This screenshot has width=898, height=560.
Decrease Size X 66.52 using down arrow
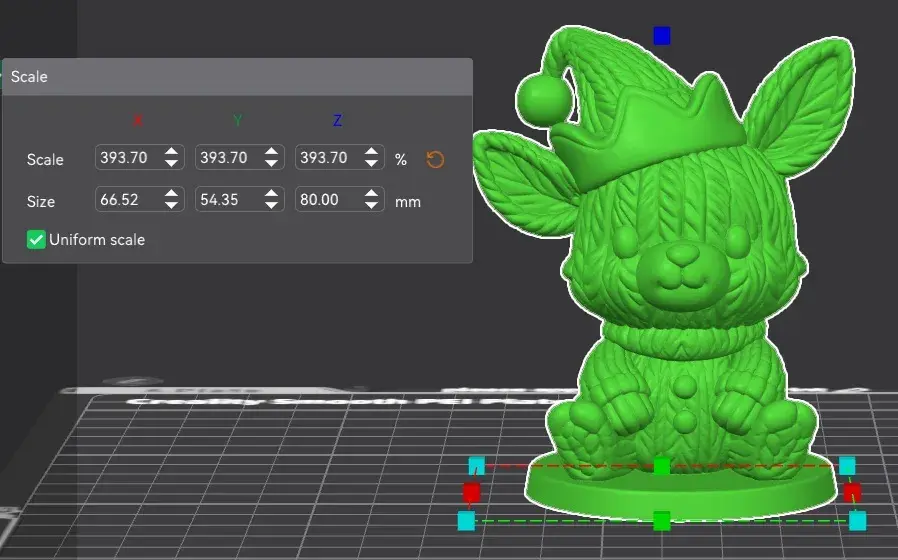point(171,205)
